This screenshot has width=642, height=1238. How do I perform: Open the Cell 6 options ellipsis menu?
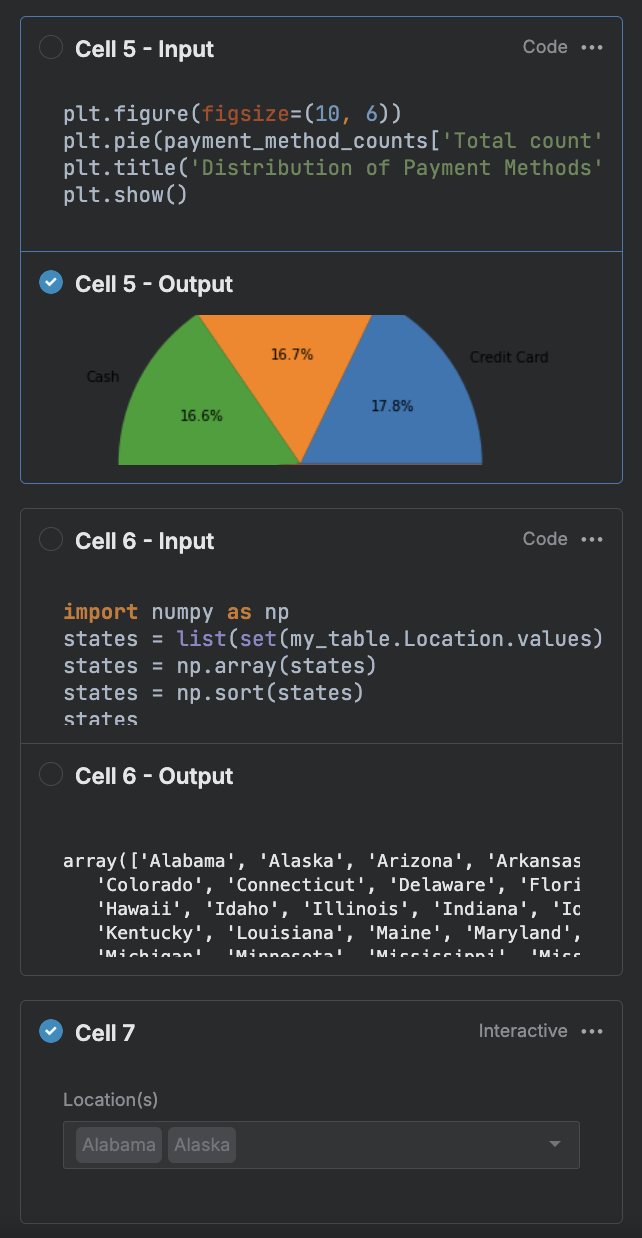click(593, 539)
